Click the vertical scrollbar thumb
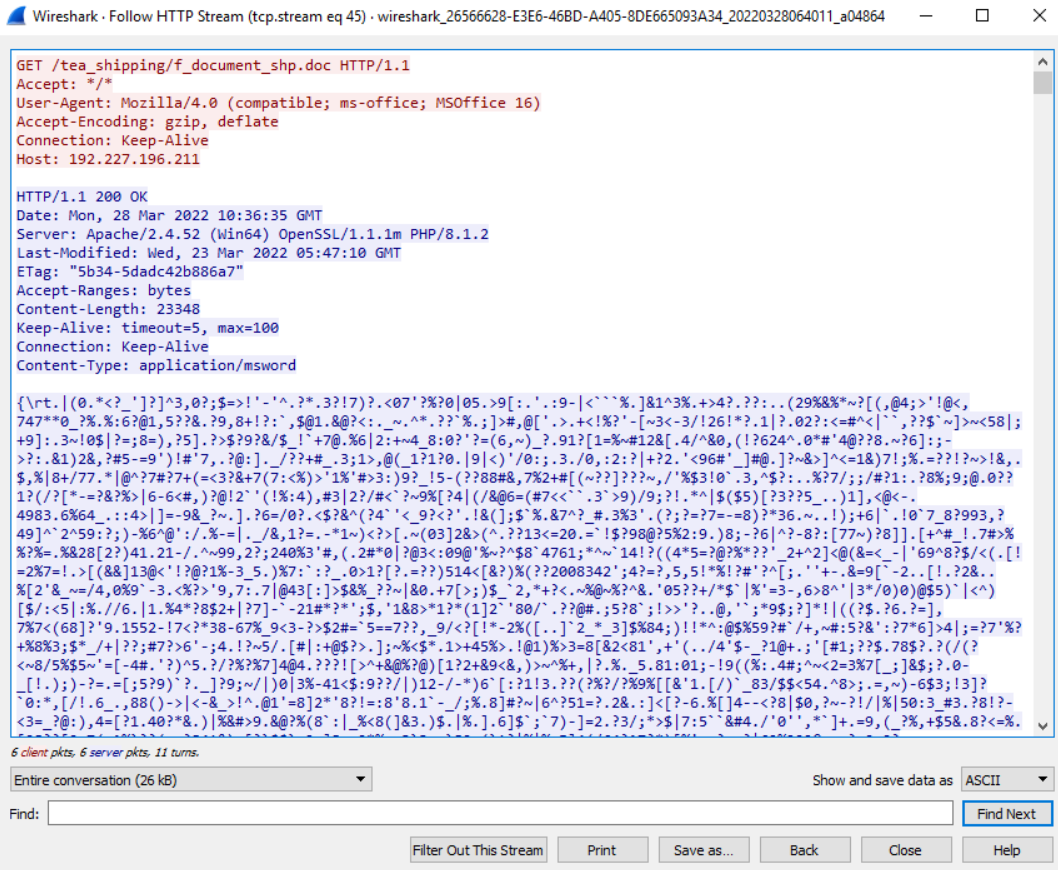This screenshot has width=1058, height=870. point(1042,82)
